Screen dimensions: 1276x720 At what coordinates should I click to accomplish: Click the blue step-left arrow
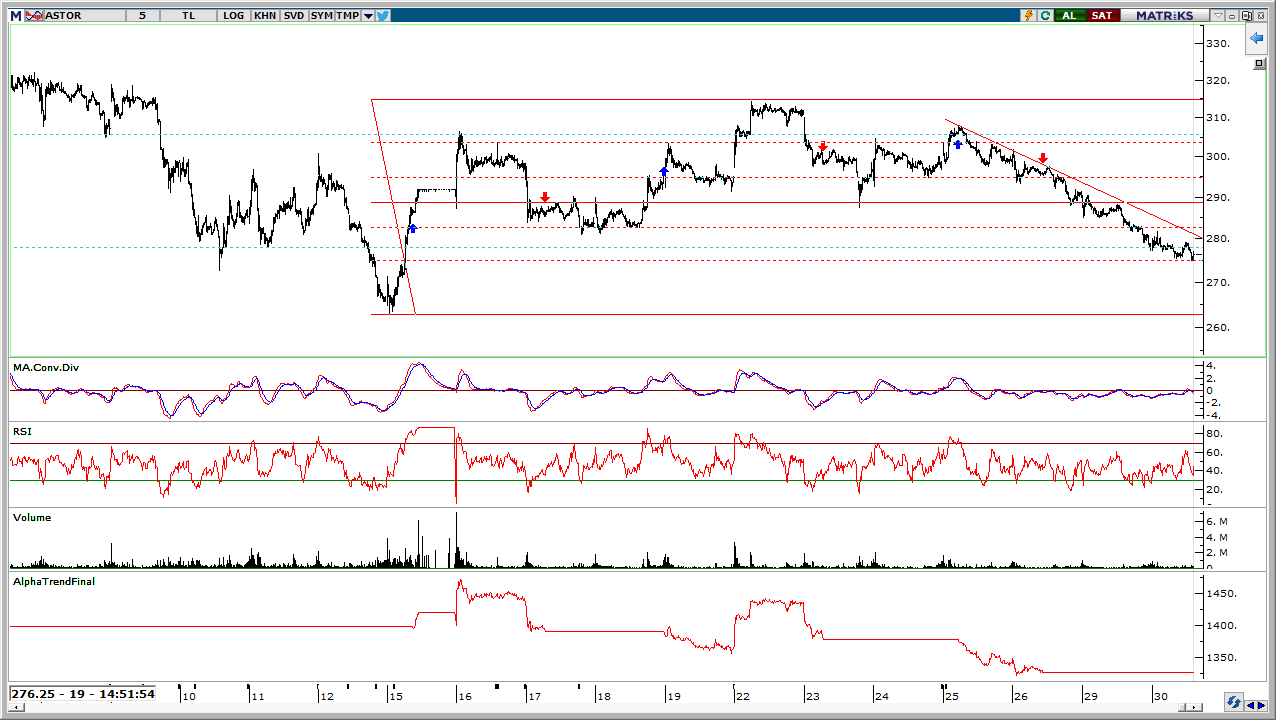click(x=1250, y=706)
